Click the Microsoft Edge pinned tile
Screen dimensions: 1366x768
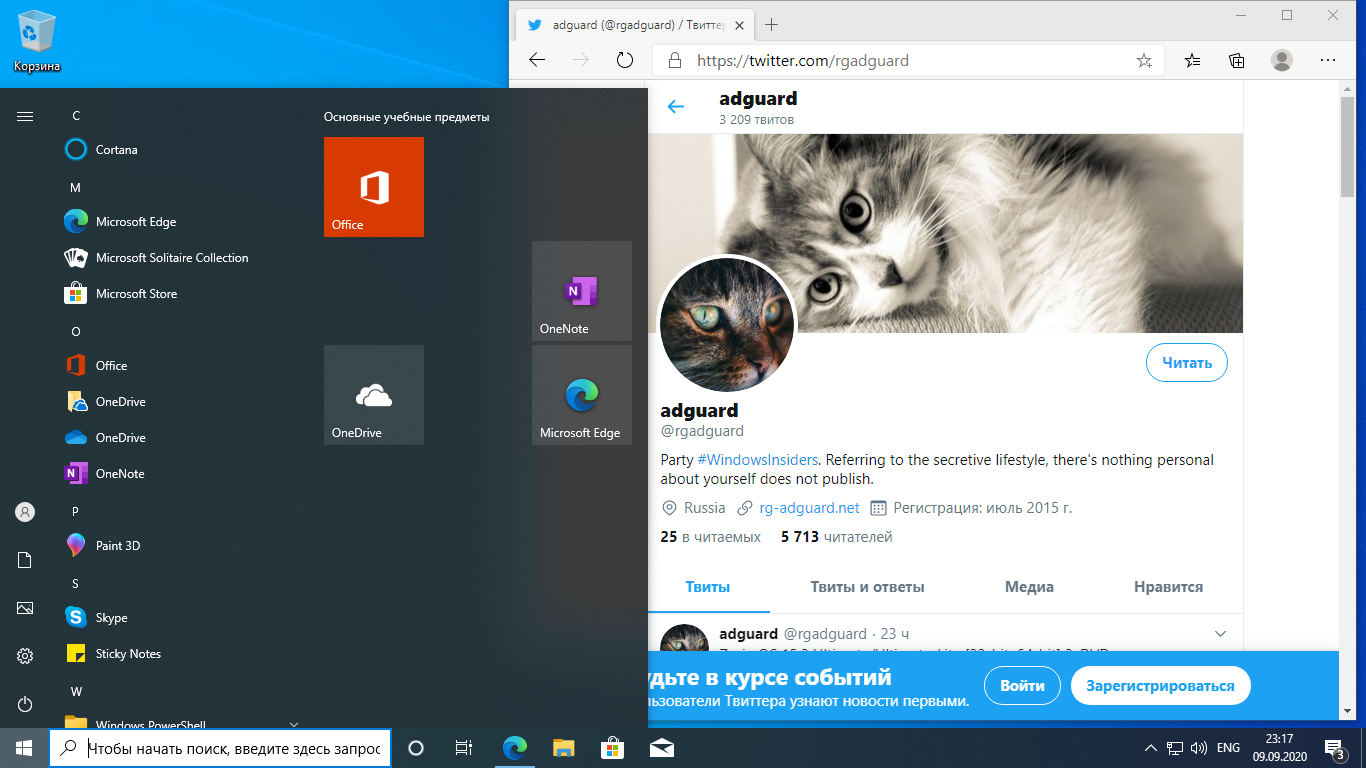tap(582, 395)
